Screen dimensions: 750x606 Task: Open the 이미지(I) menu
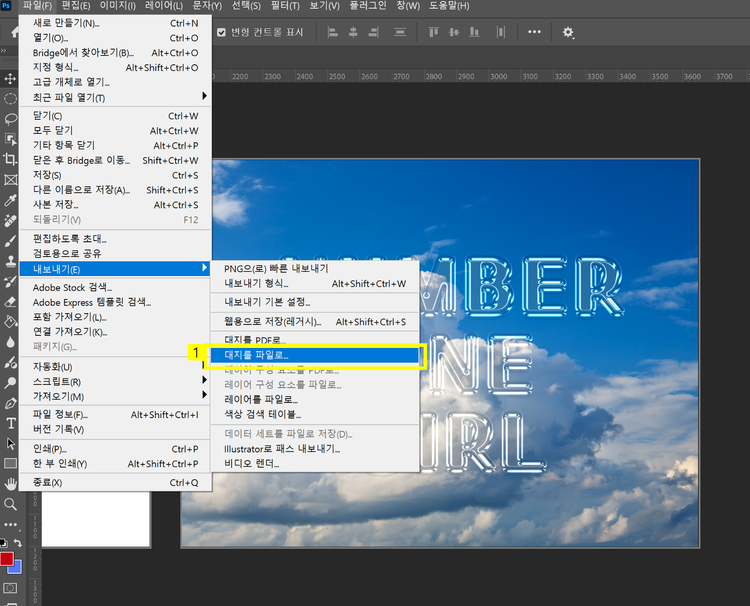118,6
